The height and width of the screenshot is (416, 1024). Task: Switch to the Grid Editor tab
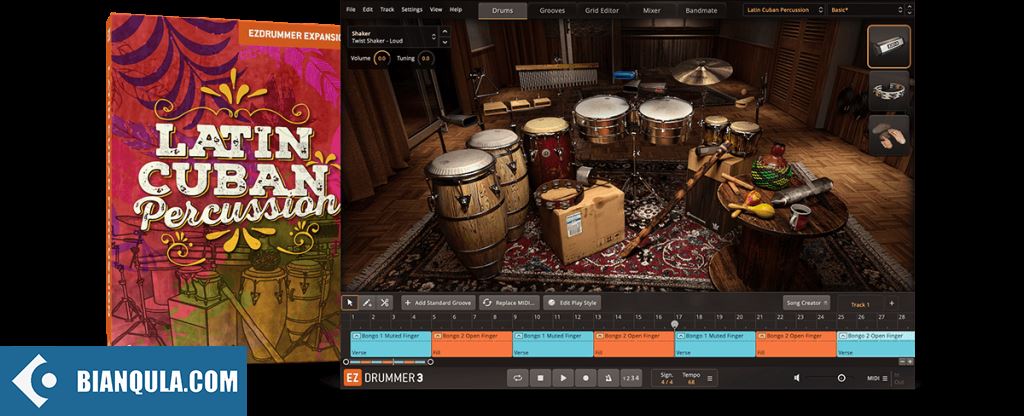[601, 10]
